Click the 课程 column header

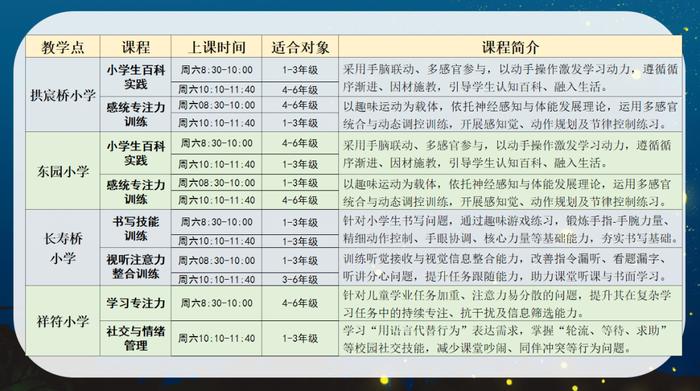[x=136, y=47]
